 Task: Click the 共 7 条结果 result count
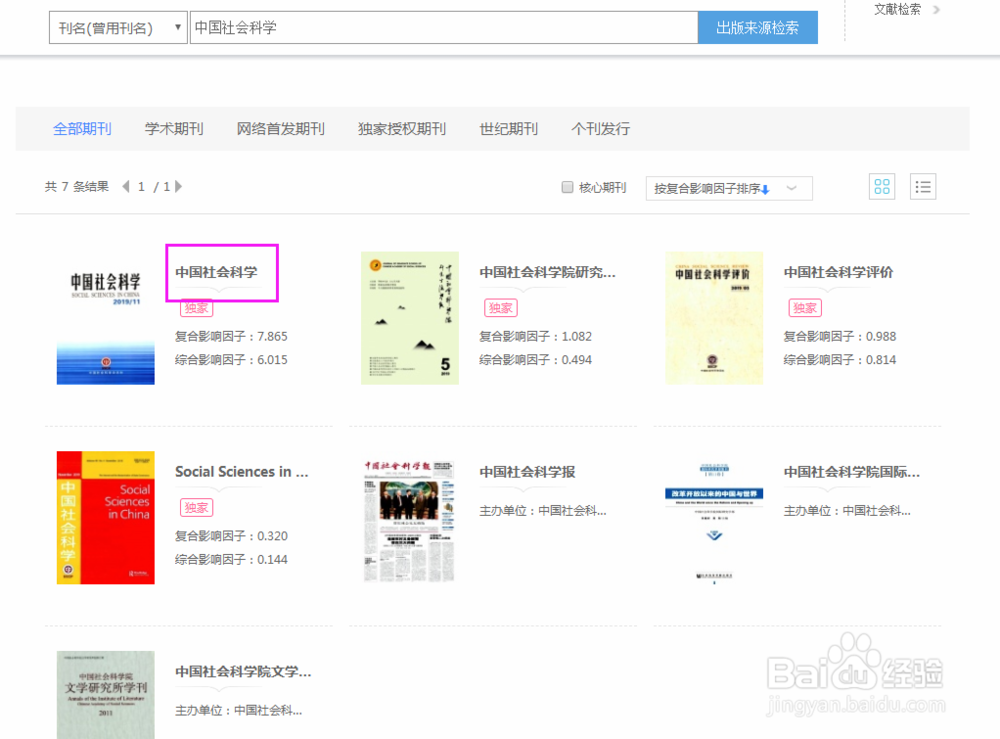77,186
